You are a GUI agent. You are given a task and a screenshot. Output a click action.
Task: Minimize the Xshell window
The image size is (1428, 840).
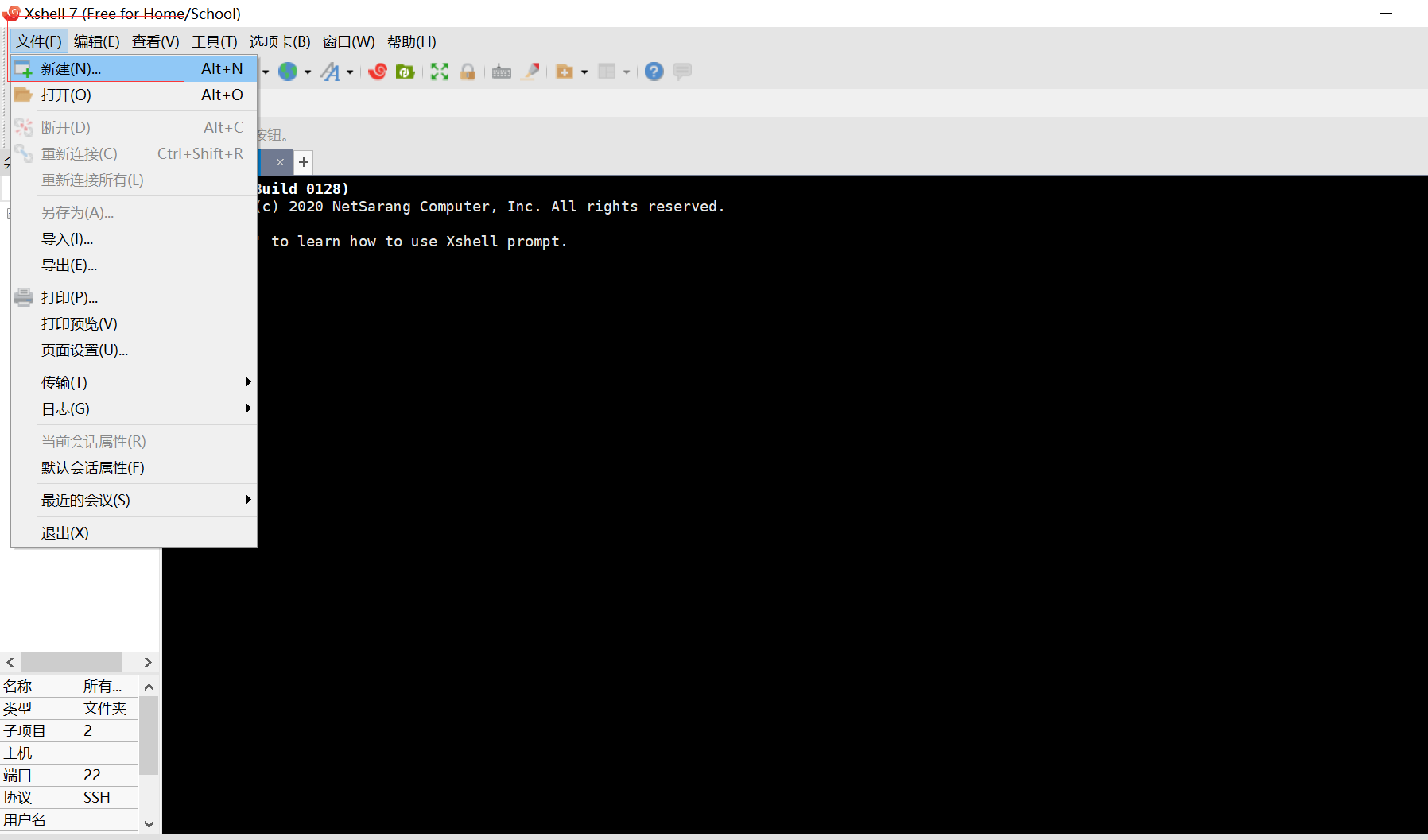coord(1387,14)
